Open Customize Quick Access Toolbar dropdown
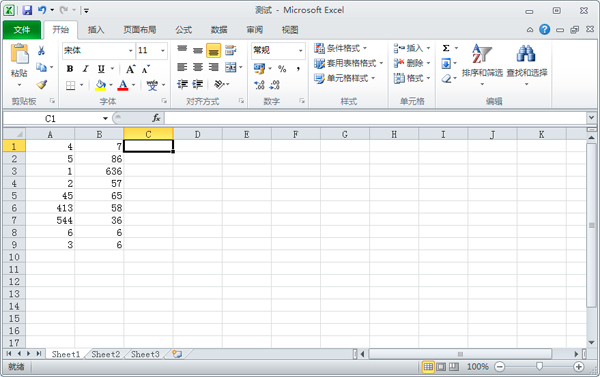 click(86, 11)
